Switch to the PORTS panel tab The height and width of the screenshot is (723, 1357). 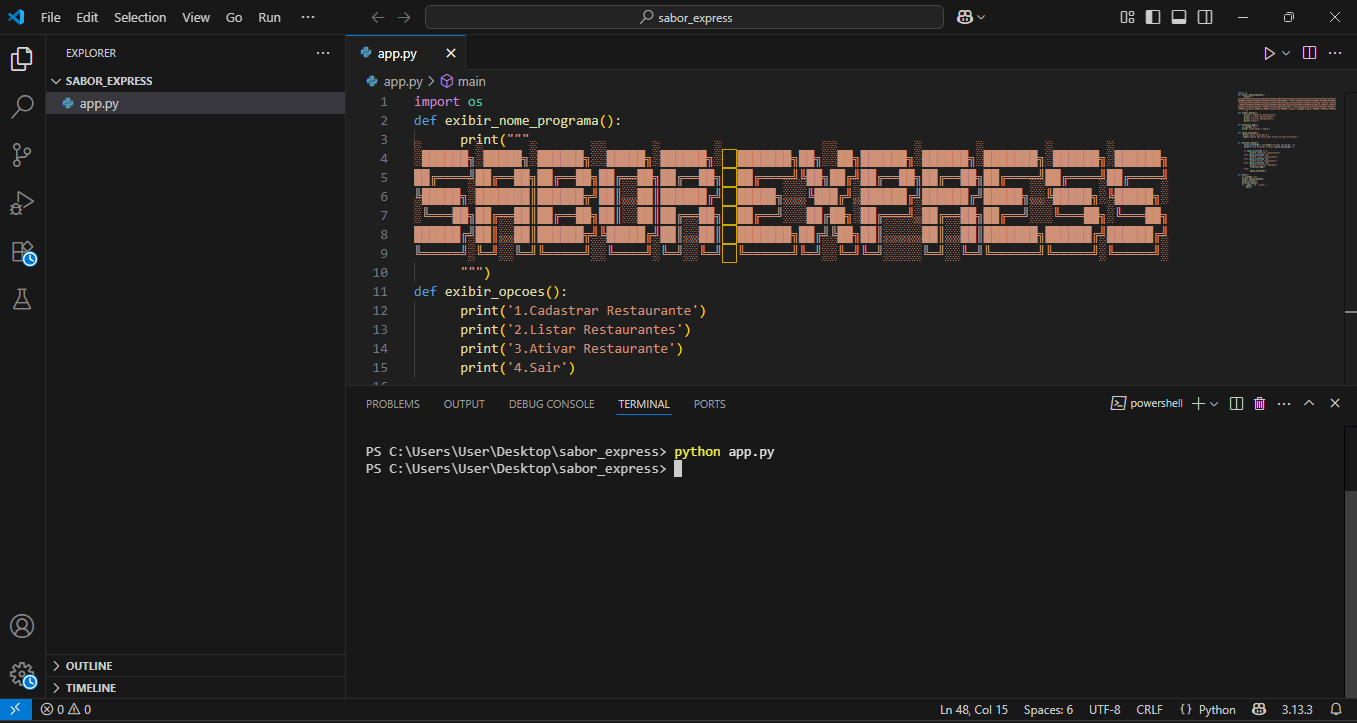[x=709, y=404]
